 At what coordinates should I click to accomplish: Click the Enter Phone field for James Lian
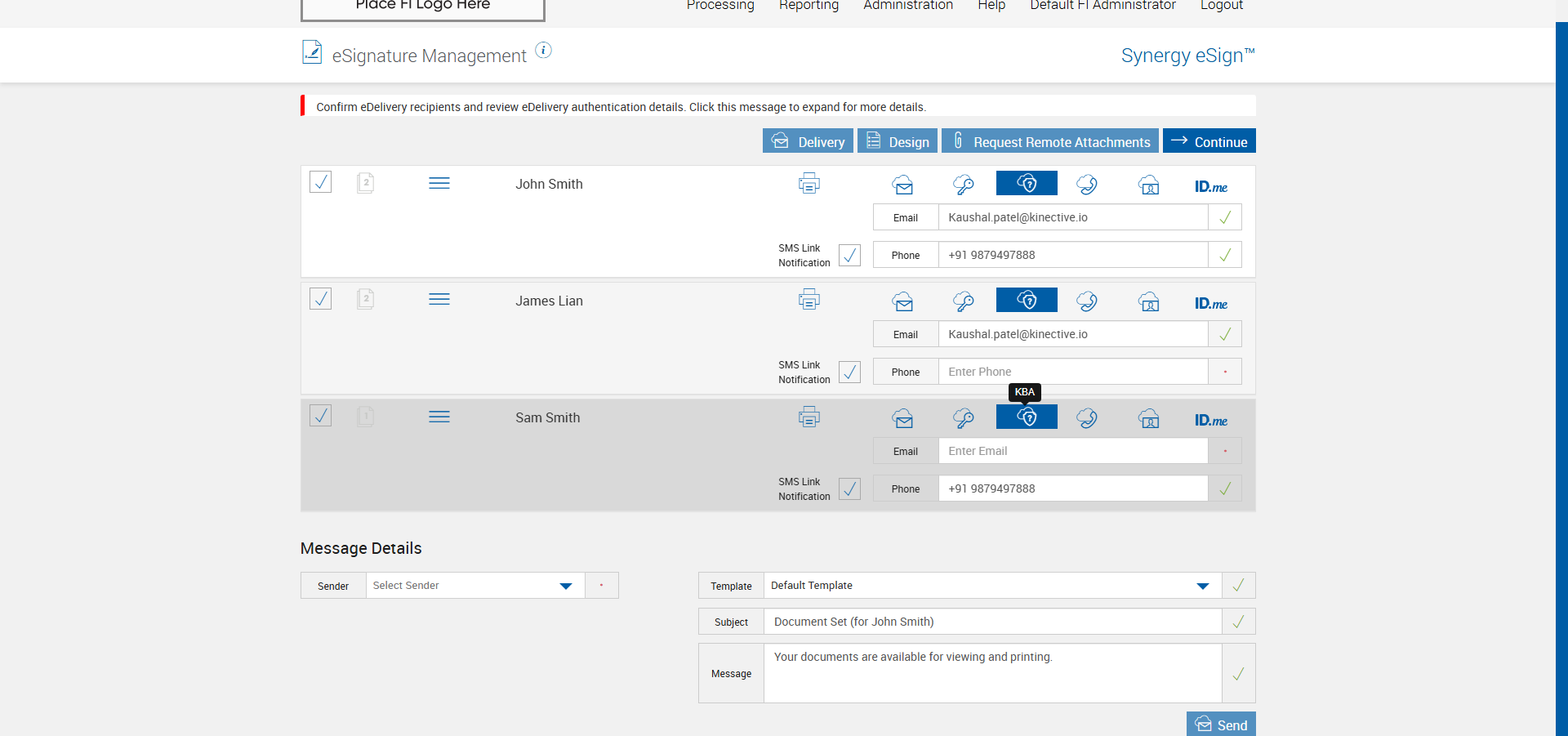[x=1073, y=372]
